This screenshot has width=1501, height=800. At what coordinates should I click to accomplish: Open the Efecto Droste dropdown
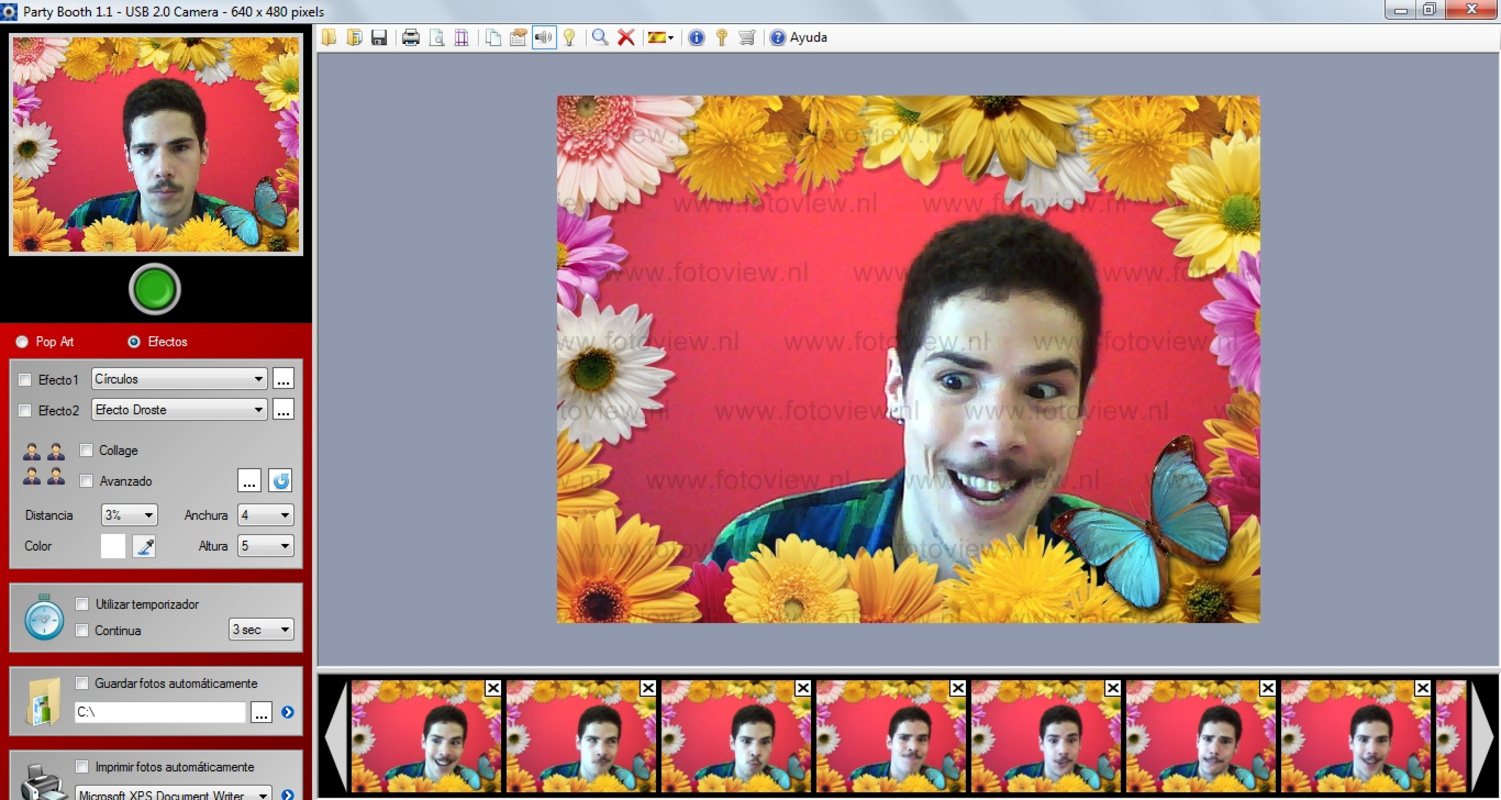pos(180,410)
